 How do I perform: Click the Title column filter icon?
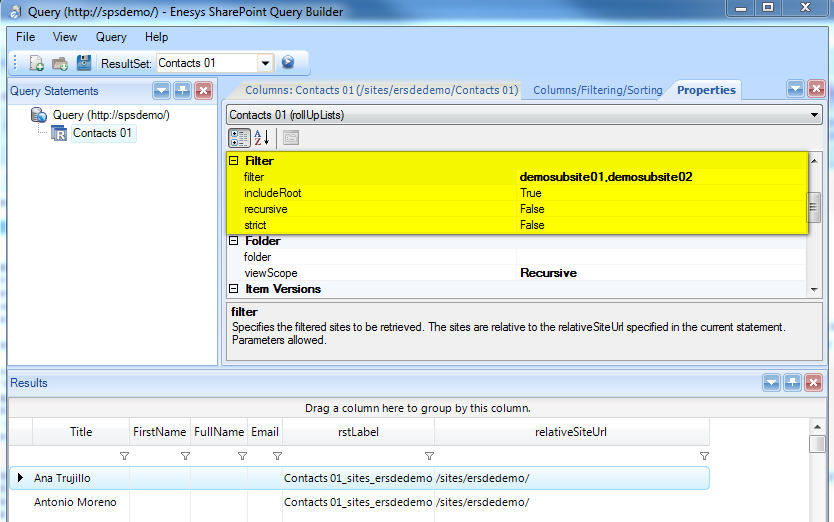(x=124, y=456)
